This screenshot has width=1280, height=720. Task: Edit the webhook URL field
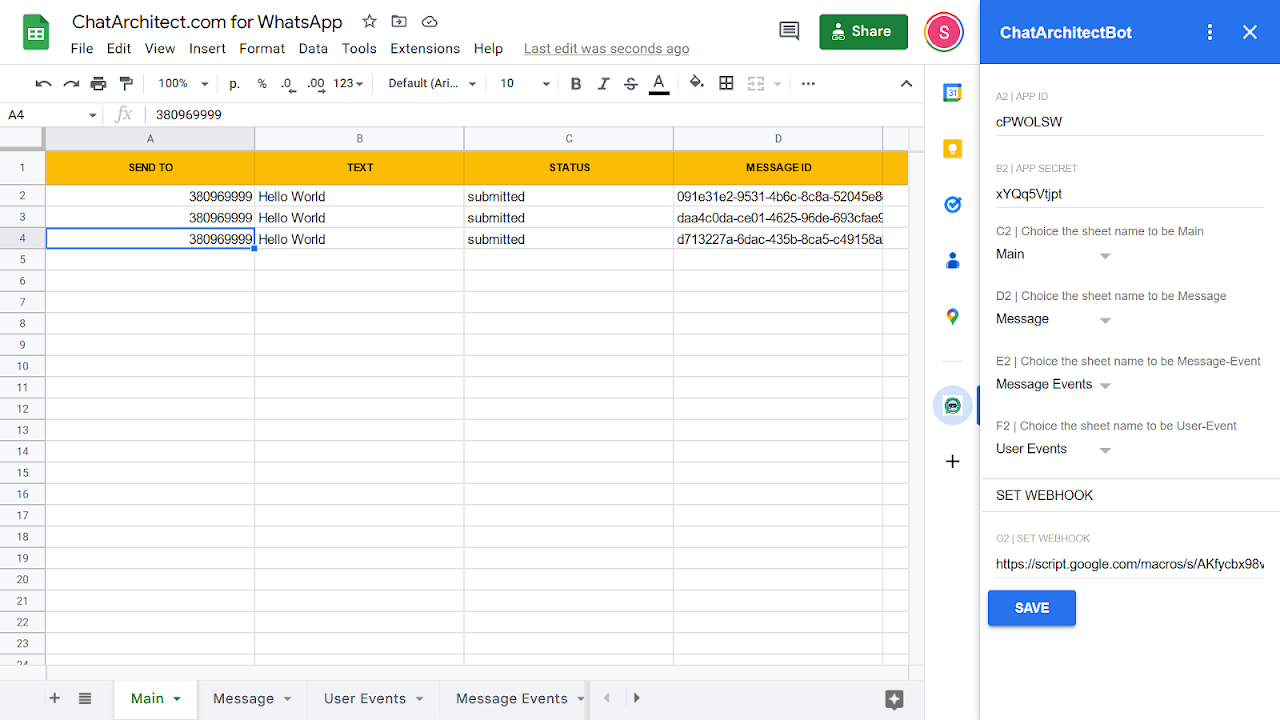click(x=1130, y=564)
